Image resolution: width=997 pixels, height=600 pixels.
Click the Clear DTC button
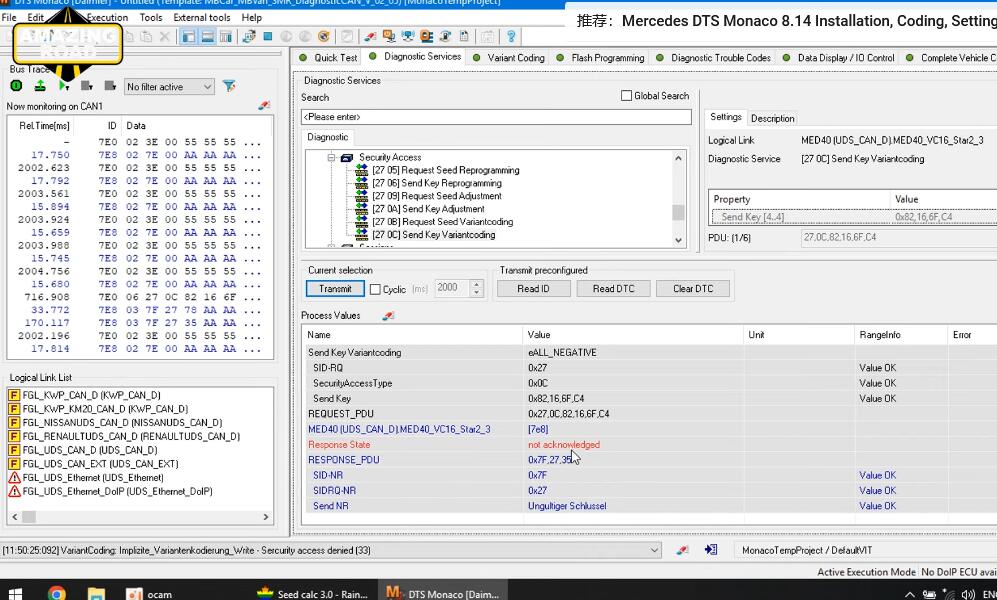(693, 289)
